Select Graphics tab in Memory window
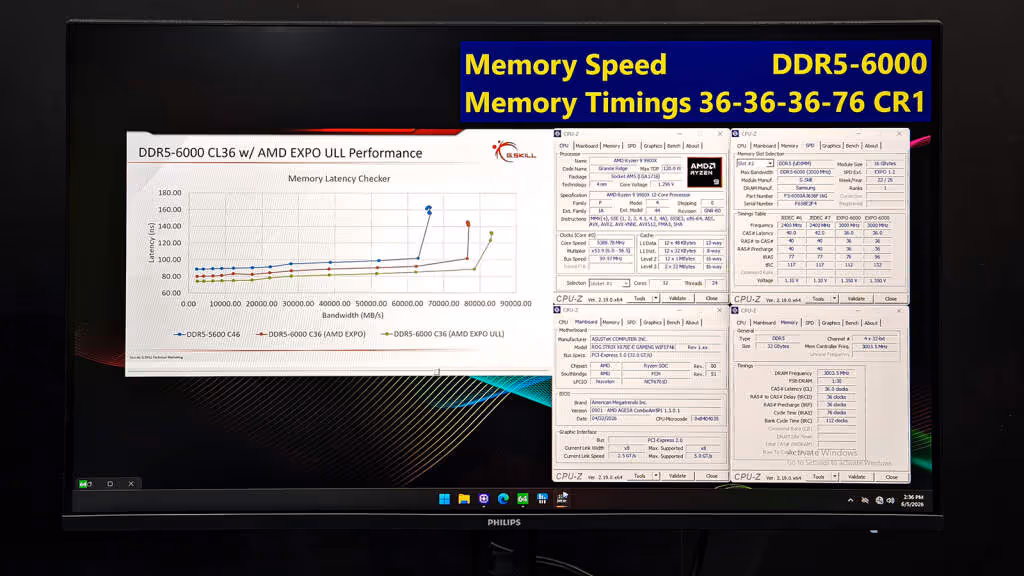 pyautogui.click(x=831, y=323)
